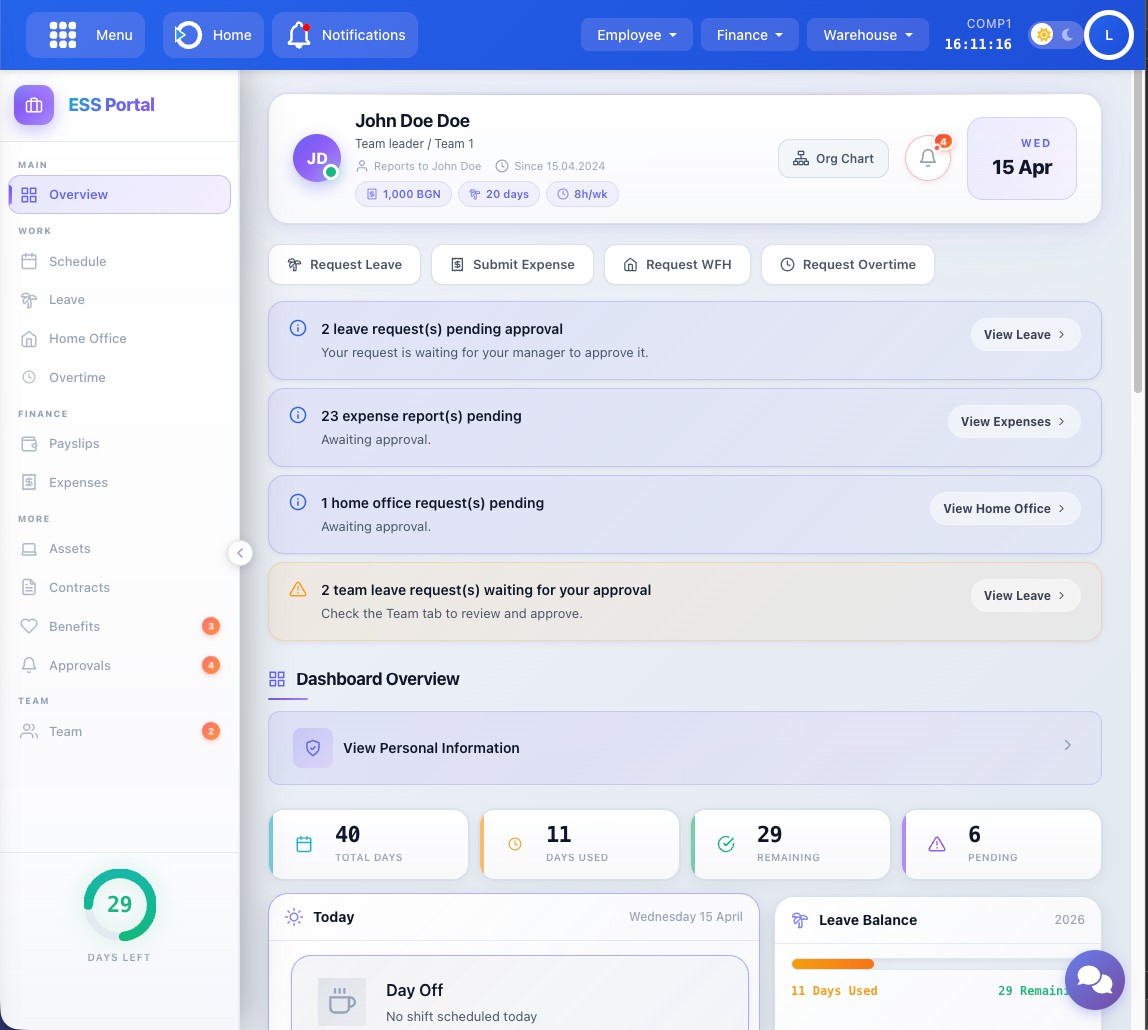Collapse the sidebar with the chevron handle
Image resolution: width=1148 pixels, height=1030 pixels.
pos(240,552)
